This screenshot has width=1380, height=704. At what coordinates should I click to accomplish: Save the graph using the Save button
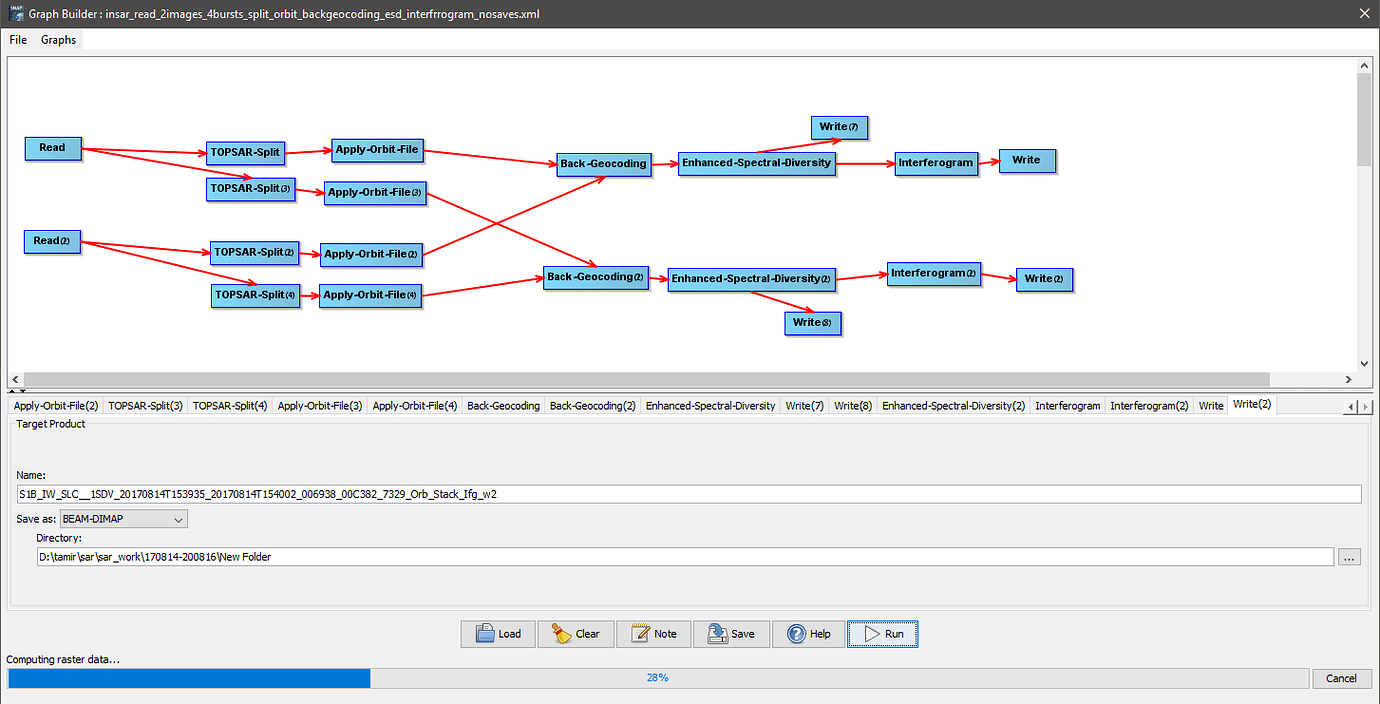[x=731, y=634]
